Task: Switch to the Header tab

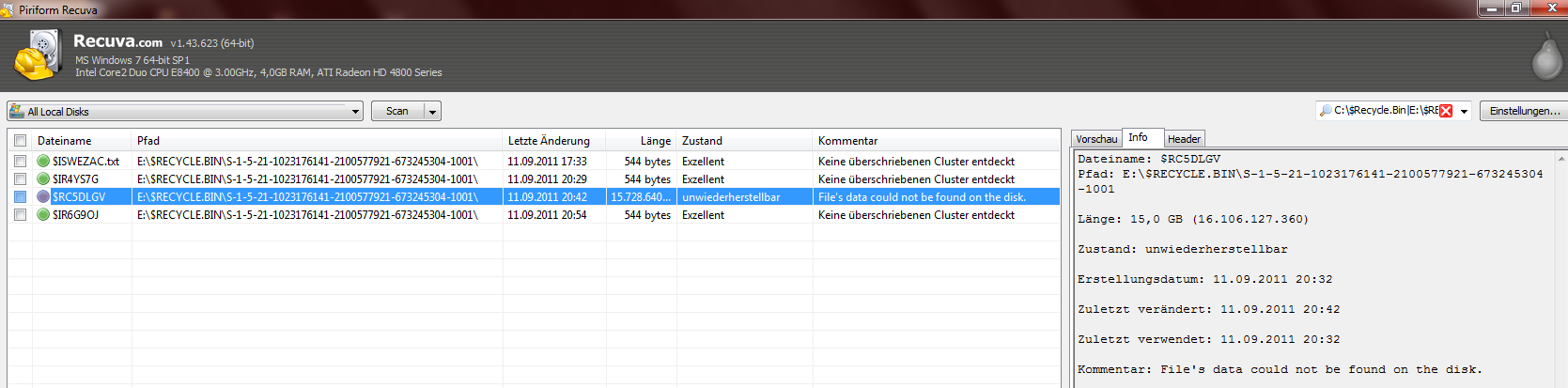Action: pos(1184,139)
